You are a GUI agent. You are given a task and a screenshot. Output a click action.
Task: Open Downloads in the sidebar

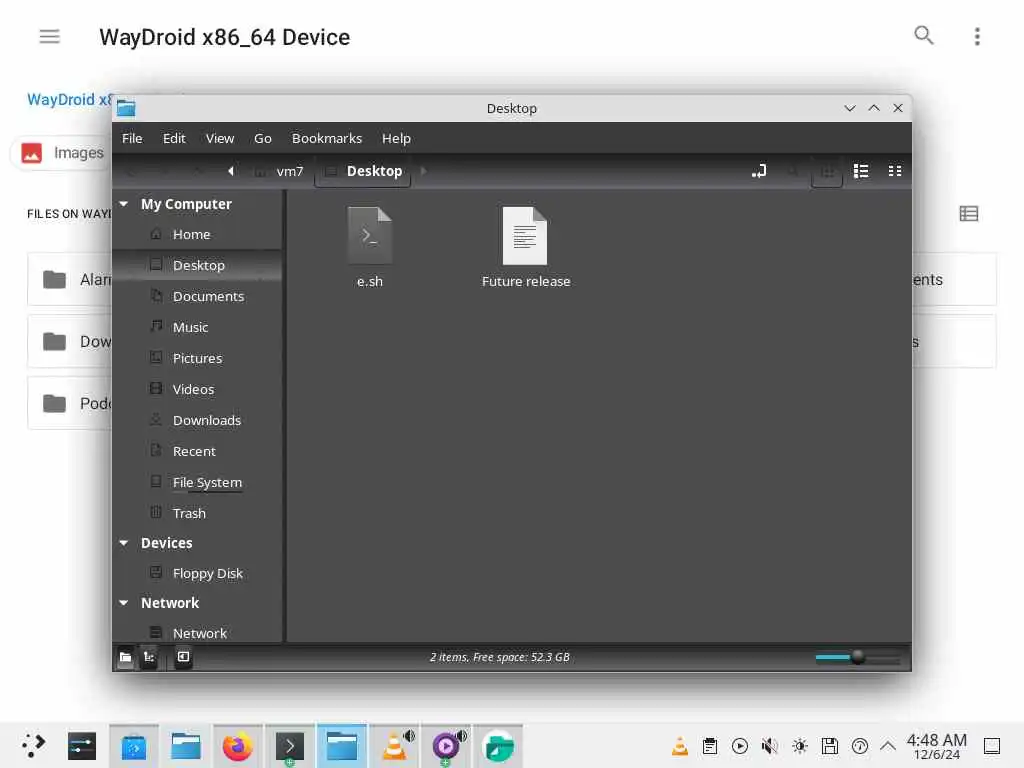click(198, 421)
